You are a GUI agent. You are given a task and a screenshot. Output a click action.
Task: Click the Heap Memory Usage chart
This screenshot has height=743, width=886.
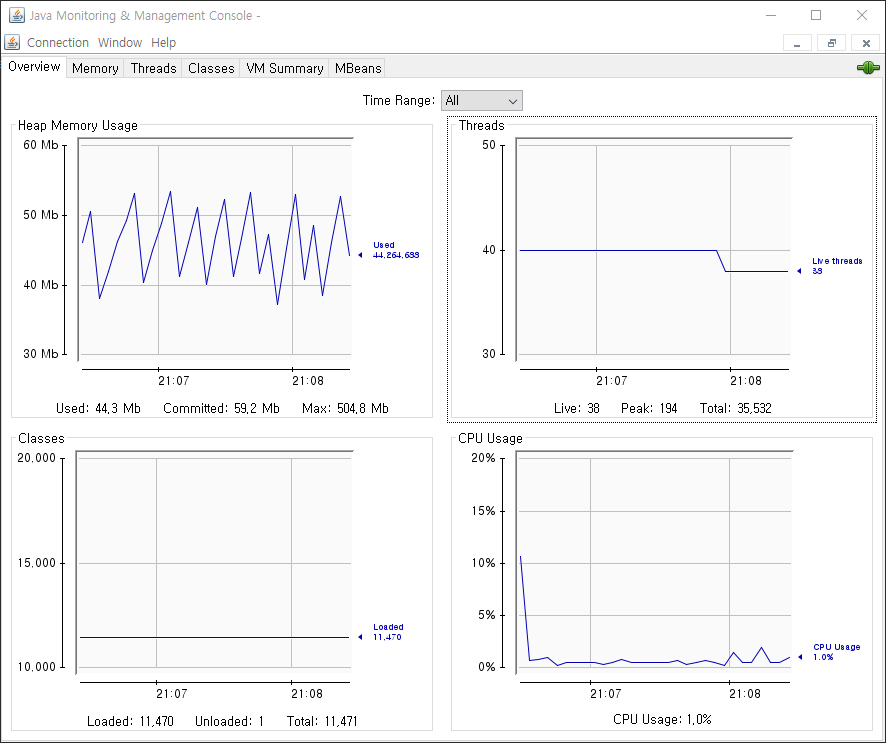coord(215,249)
